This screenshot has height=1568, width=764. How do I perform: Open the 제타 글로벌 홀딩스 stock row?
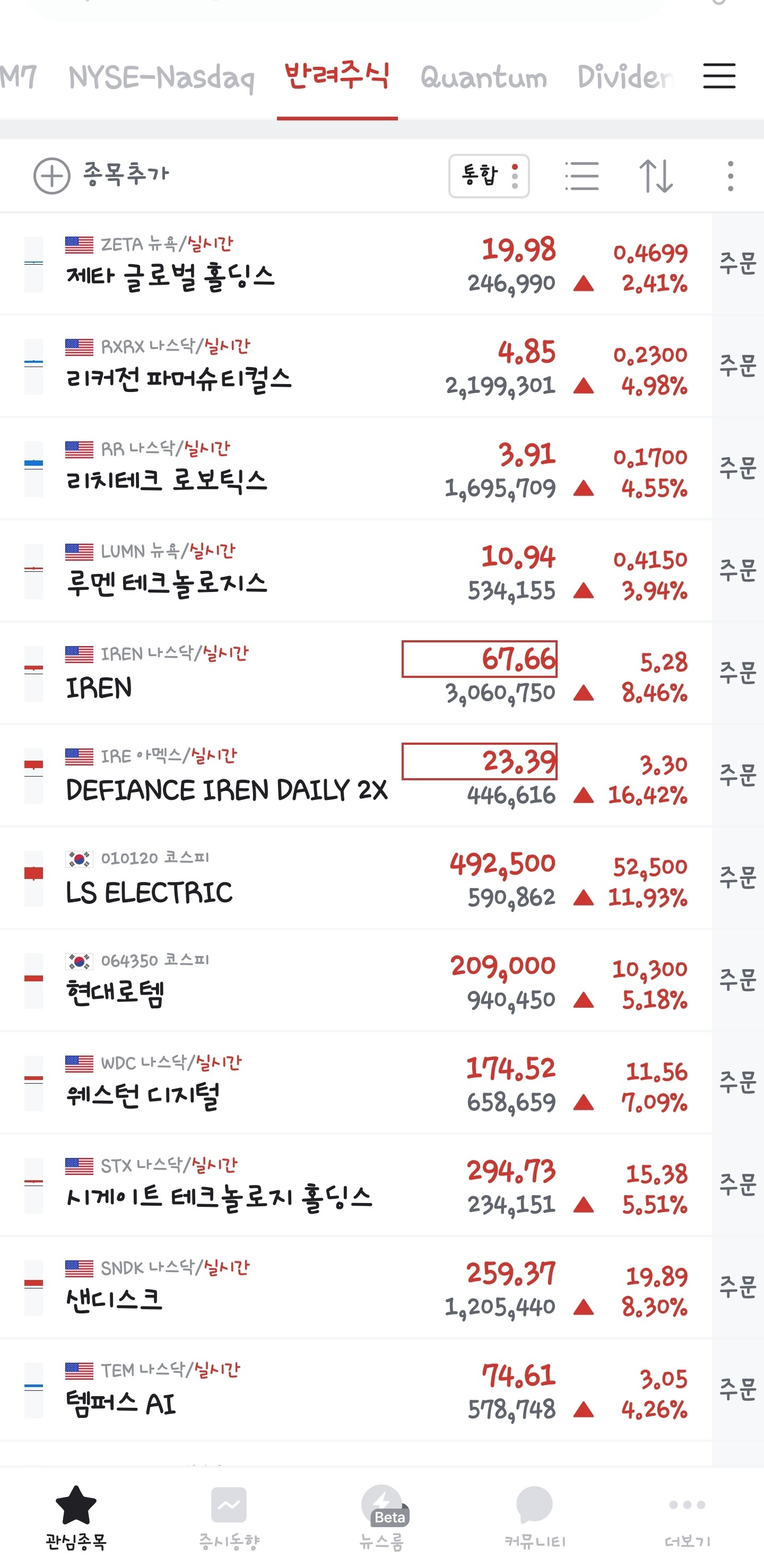[x=355, y=264]
